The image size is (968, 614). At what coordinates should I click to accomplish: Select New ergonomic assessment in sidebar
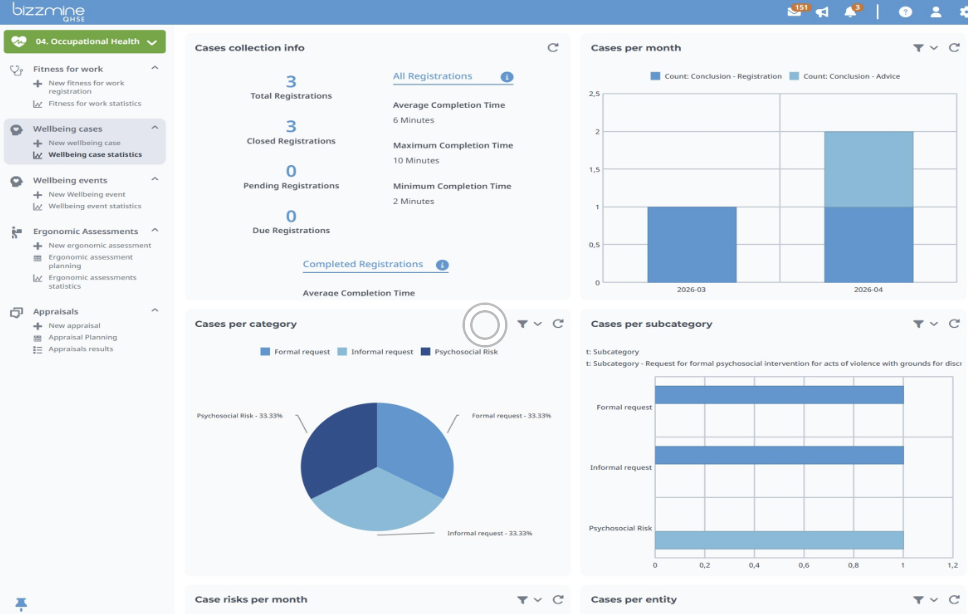point(99,245)
